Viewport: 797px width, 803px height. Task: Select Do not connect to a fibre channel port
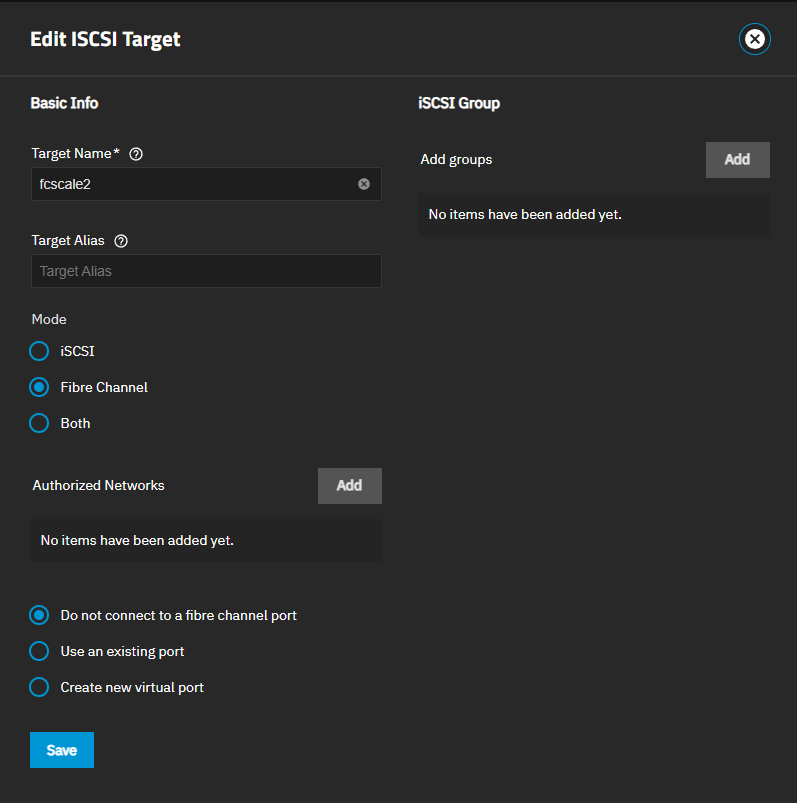point(39,615)
